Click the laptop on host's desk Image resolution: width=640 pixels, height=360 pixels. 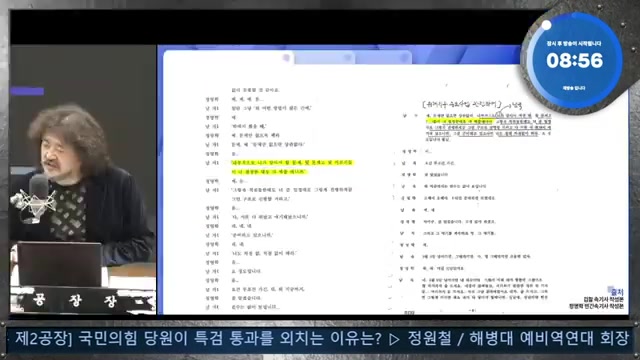[x=60, y=264]
